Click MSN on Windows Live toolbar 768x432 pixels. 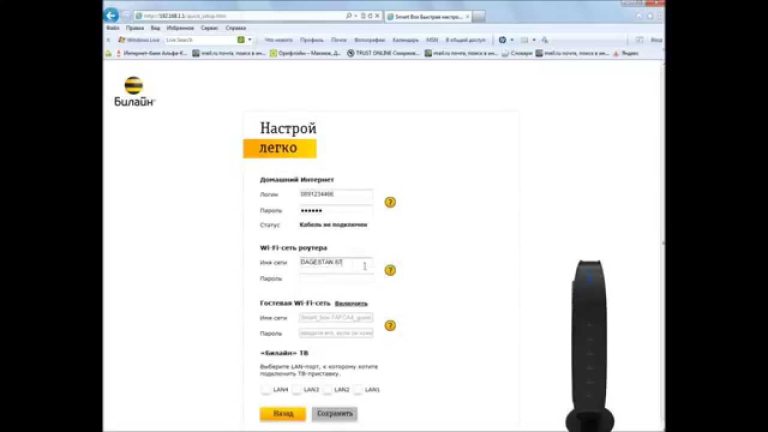(432, 40)
